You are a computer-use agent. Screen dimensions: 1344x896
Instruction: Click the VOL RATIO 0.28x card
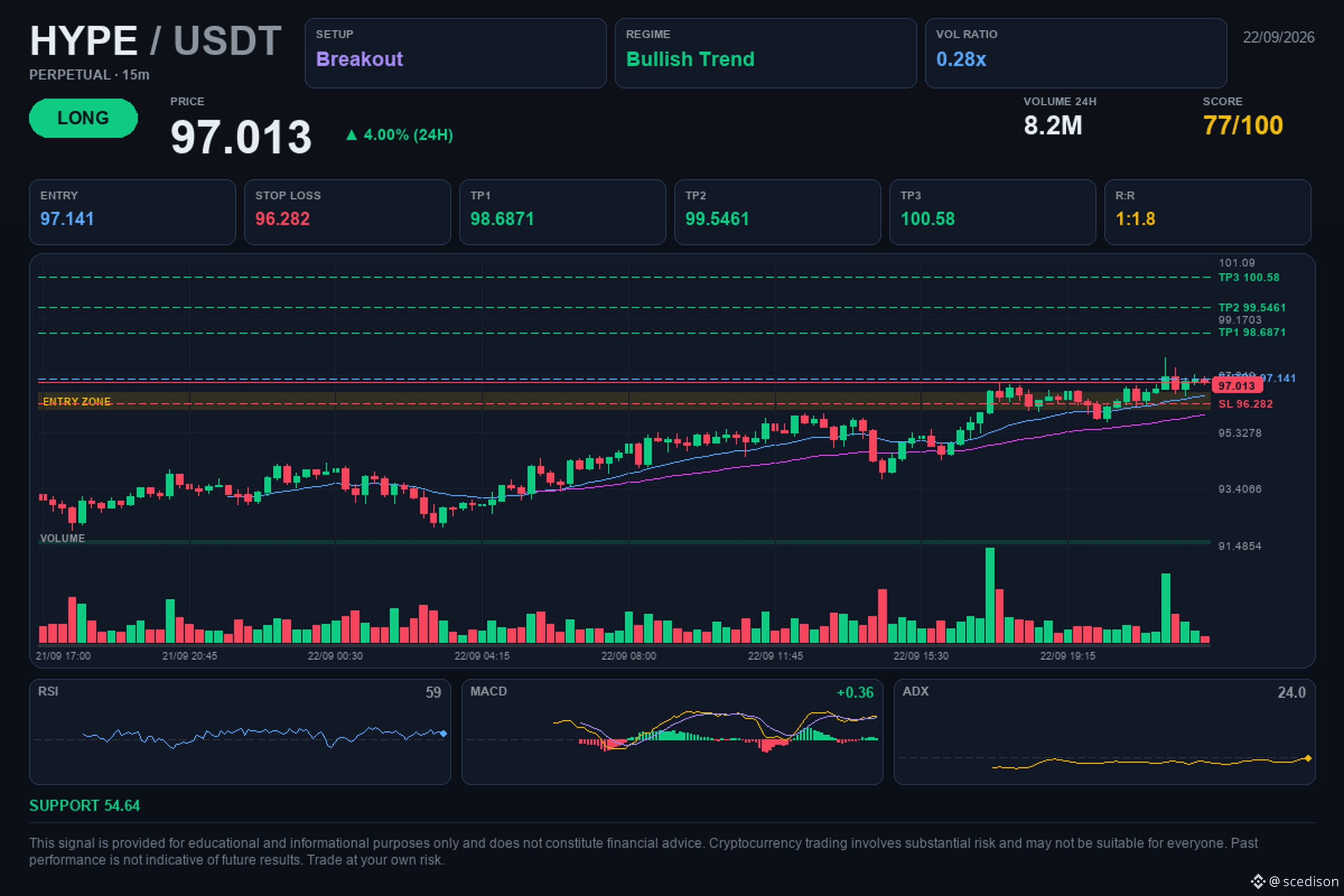tap(1075, 53)
